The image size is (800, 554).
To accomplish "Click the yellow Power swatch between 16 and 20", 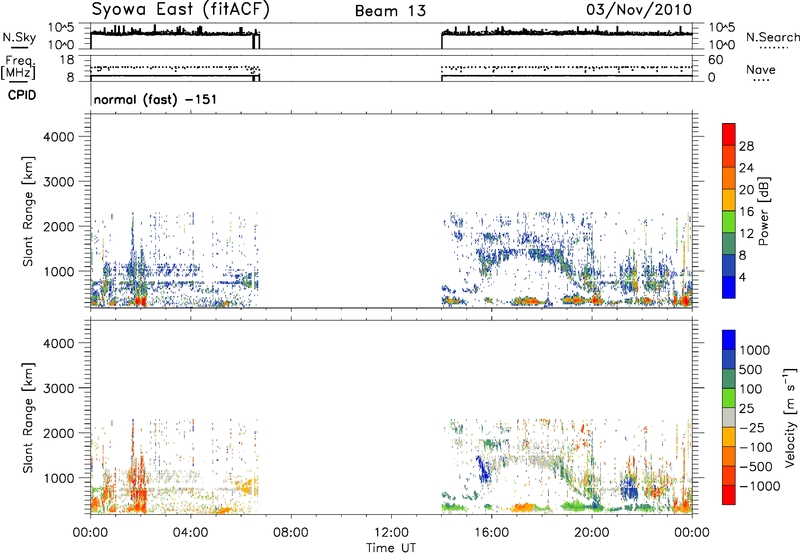I will click(729, 199).
